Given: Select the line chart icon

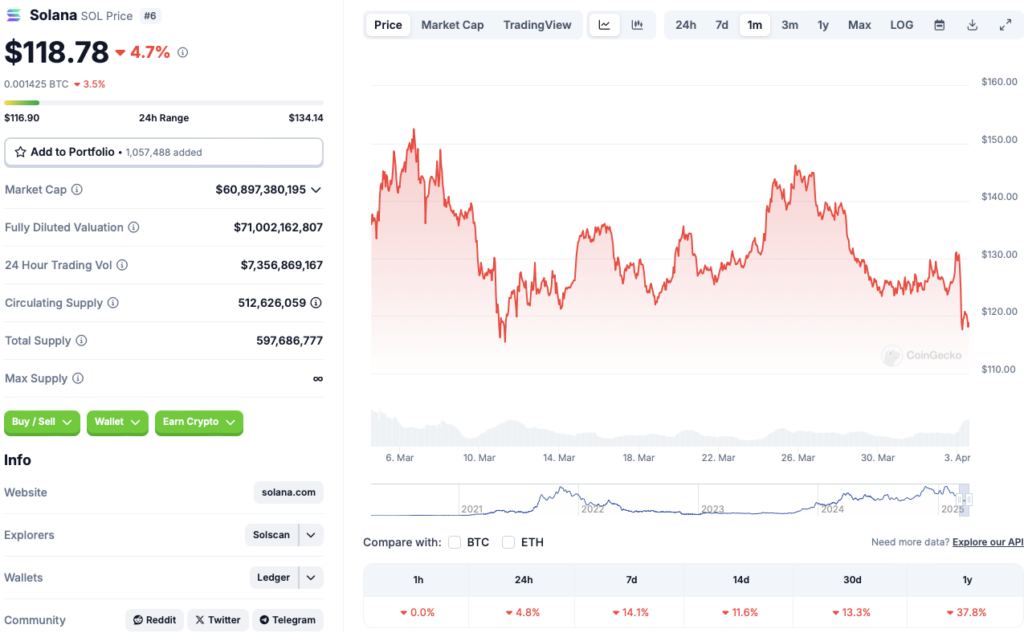Looking at the screenshot, I should point(604,24).
